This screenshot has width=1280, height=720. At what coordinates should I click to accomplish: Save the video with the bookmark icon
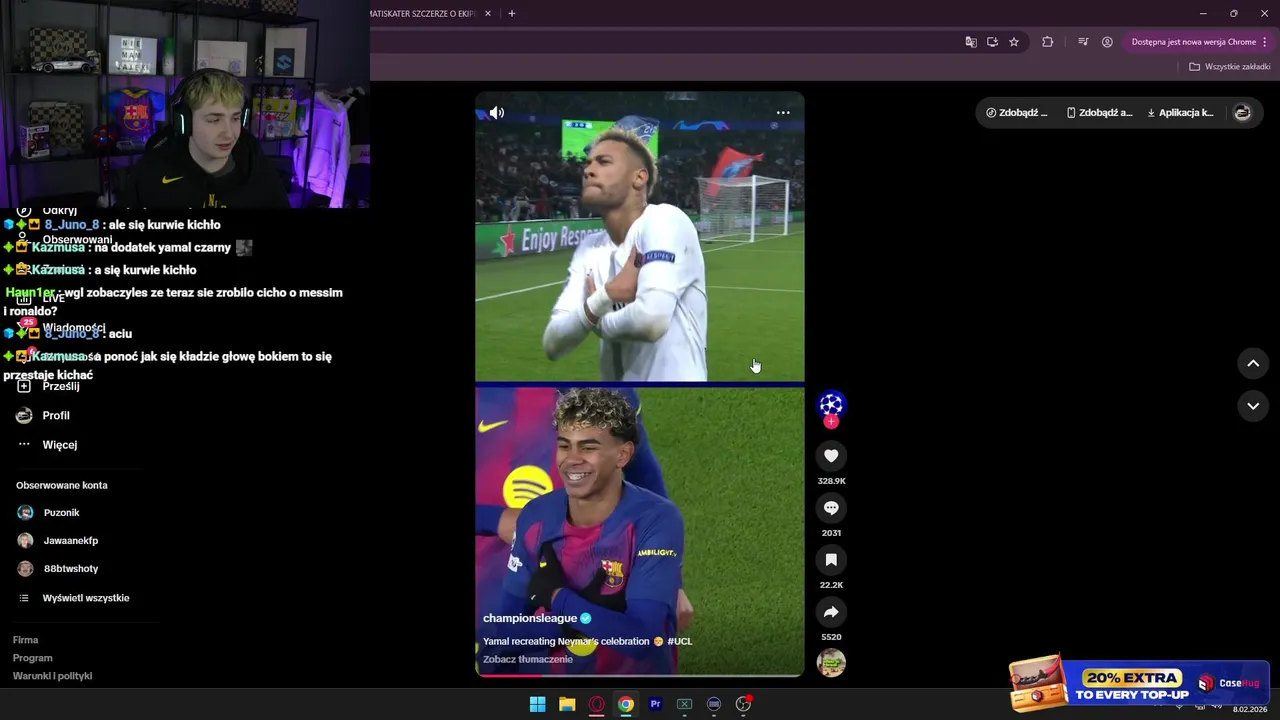831,560
